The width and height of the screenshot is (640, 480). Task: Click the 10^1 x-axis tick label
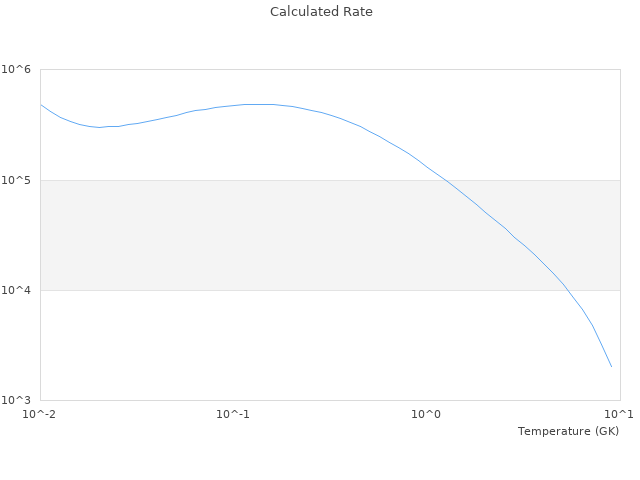tap(619, 414)
